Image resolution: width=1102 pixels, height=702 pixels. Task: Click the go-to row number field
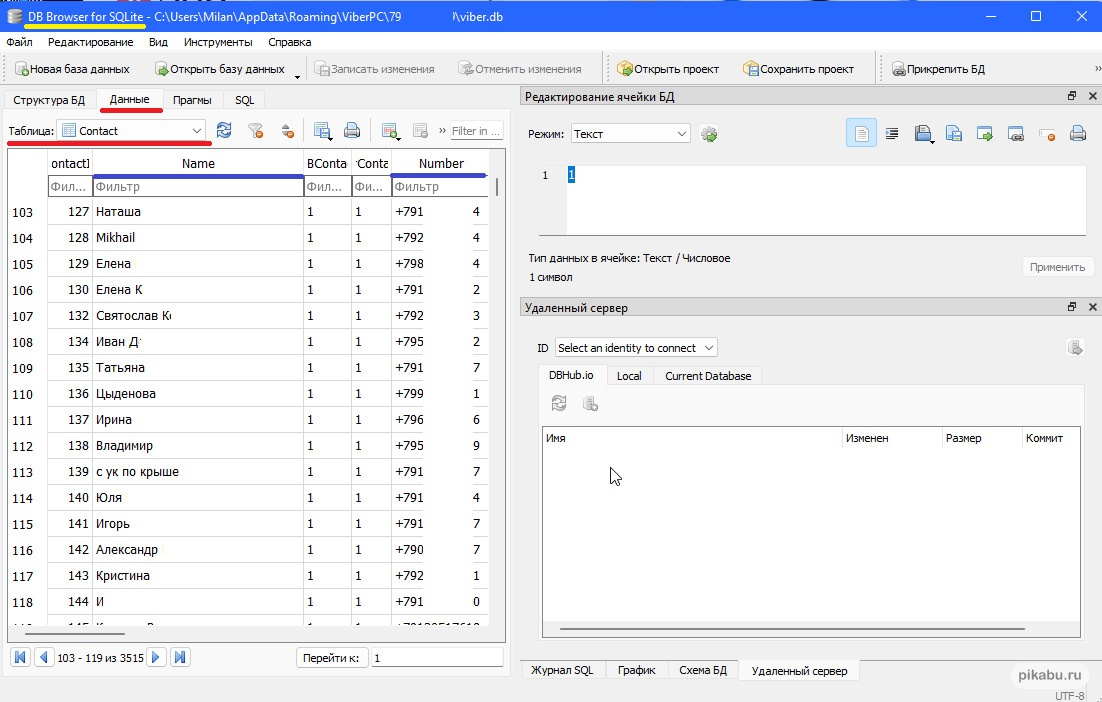tap(436, 658)
